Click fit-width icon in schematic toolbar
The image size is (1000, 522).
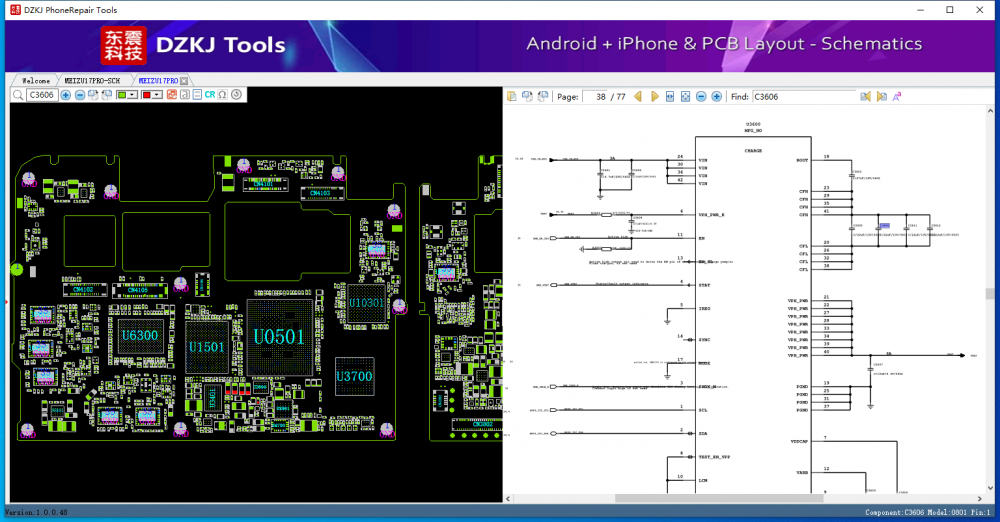pyautogui.click(x=670, y=97)
